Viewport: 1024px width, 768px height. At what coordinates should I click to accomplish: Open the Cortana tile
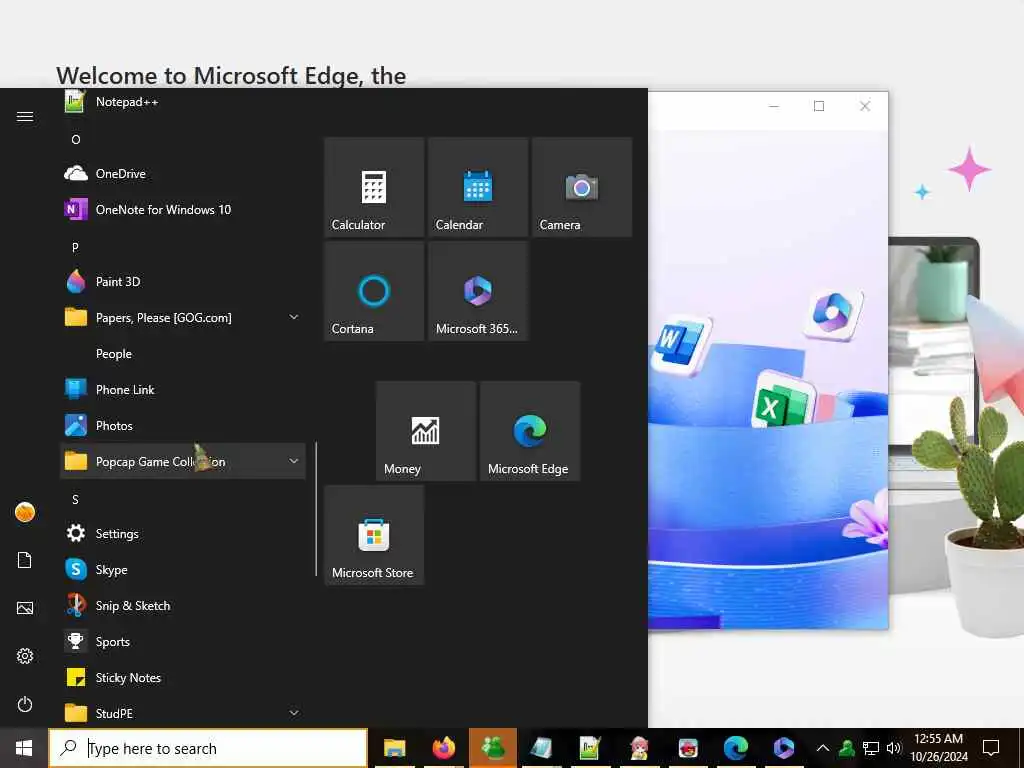point(374,291)
